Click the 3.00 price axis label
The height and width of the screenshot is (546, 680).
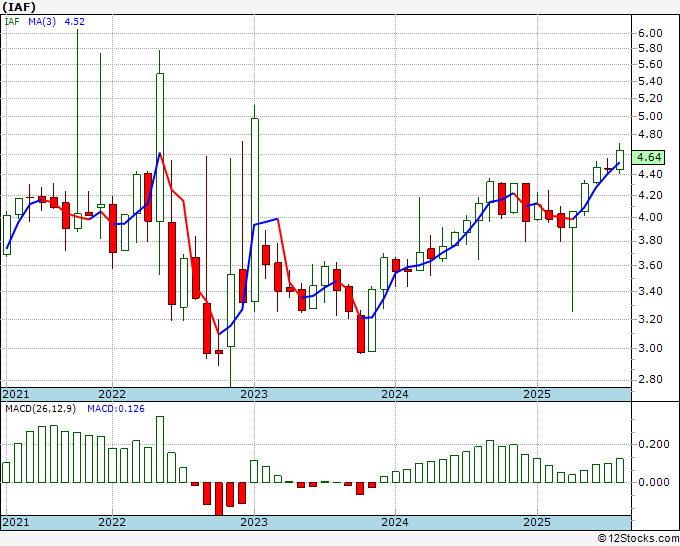point(650,348)
